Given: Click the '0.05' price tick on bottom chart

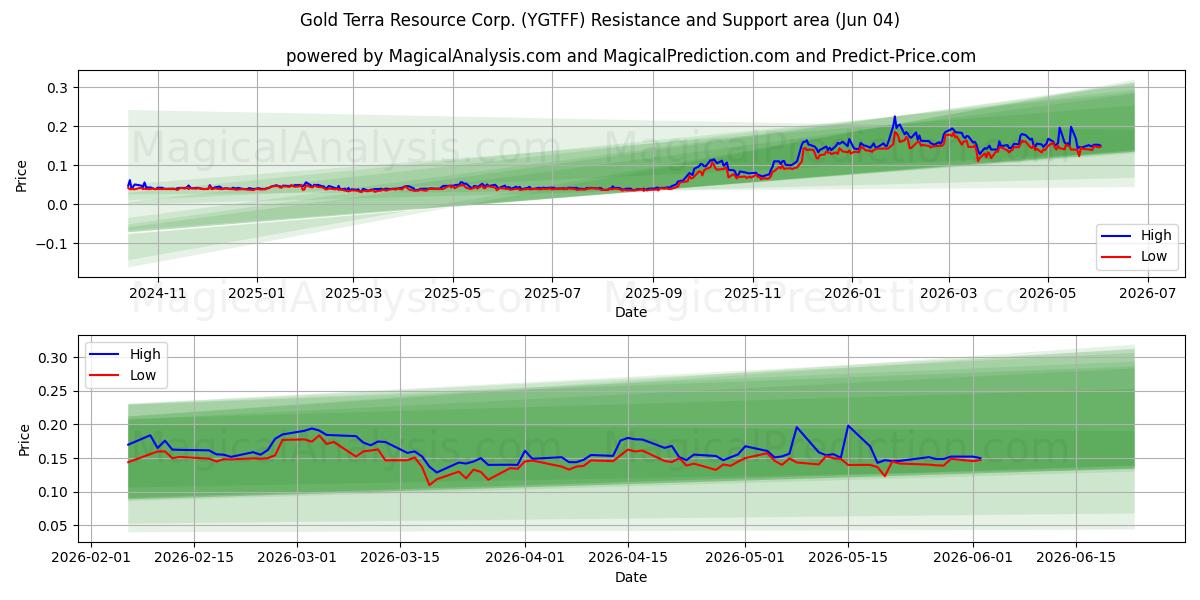Looking at the screenshot, I should (x=52, y=526).
